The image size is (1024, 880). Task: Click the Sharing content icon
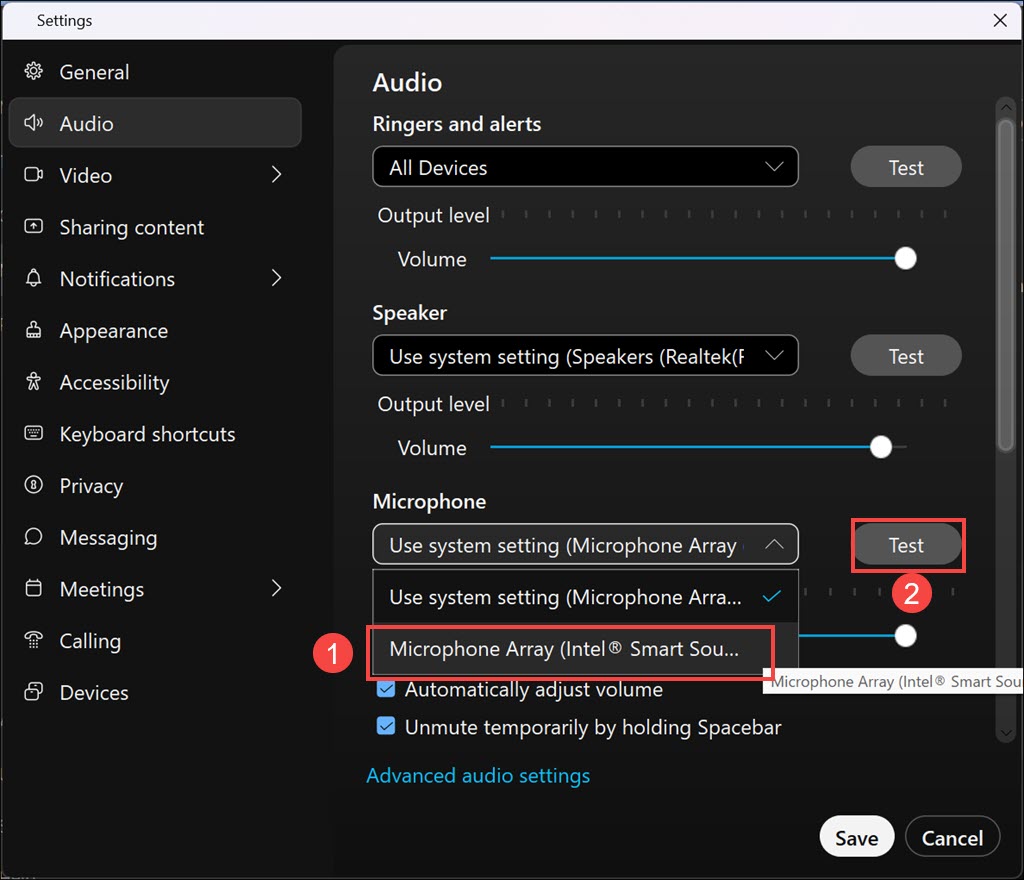point(34,227)
